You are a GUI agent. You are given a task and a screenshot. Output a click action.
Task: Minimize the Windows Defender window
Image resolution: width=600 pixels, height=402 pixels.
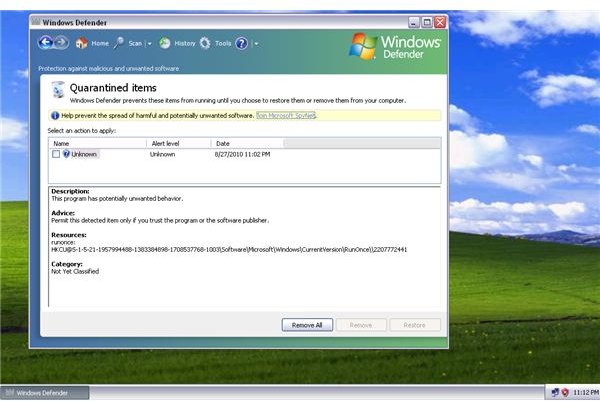(x=414, y=22)
